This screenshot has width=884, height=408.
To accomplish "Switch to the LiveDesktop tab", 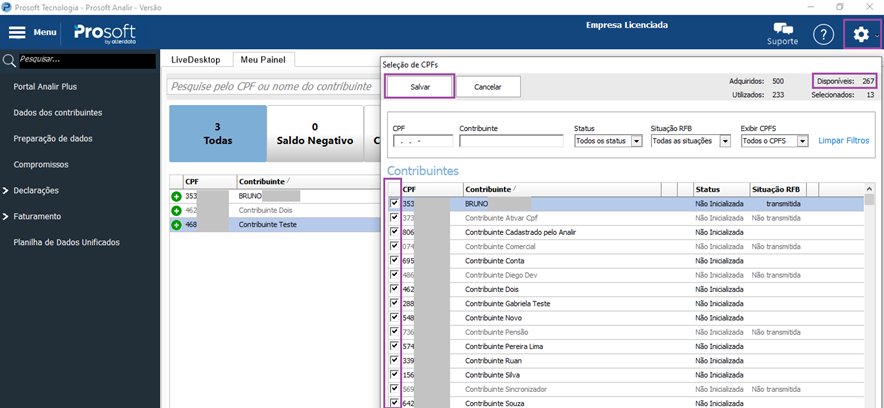I will [x=196, y=59].
